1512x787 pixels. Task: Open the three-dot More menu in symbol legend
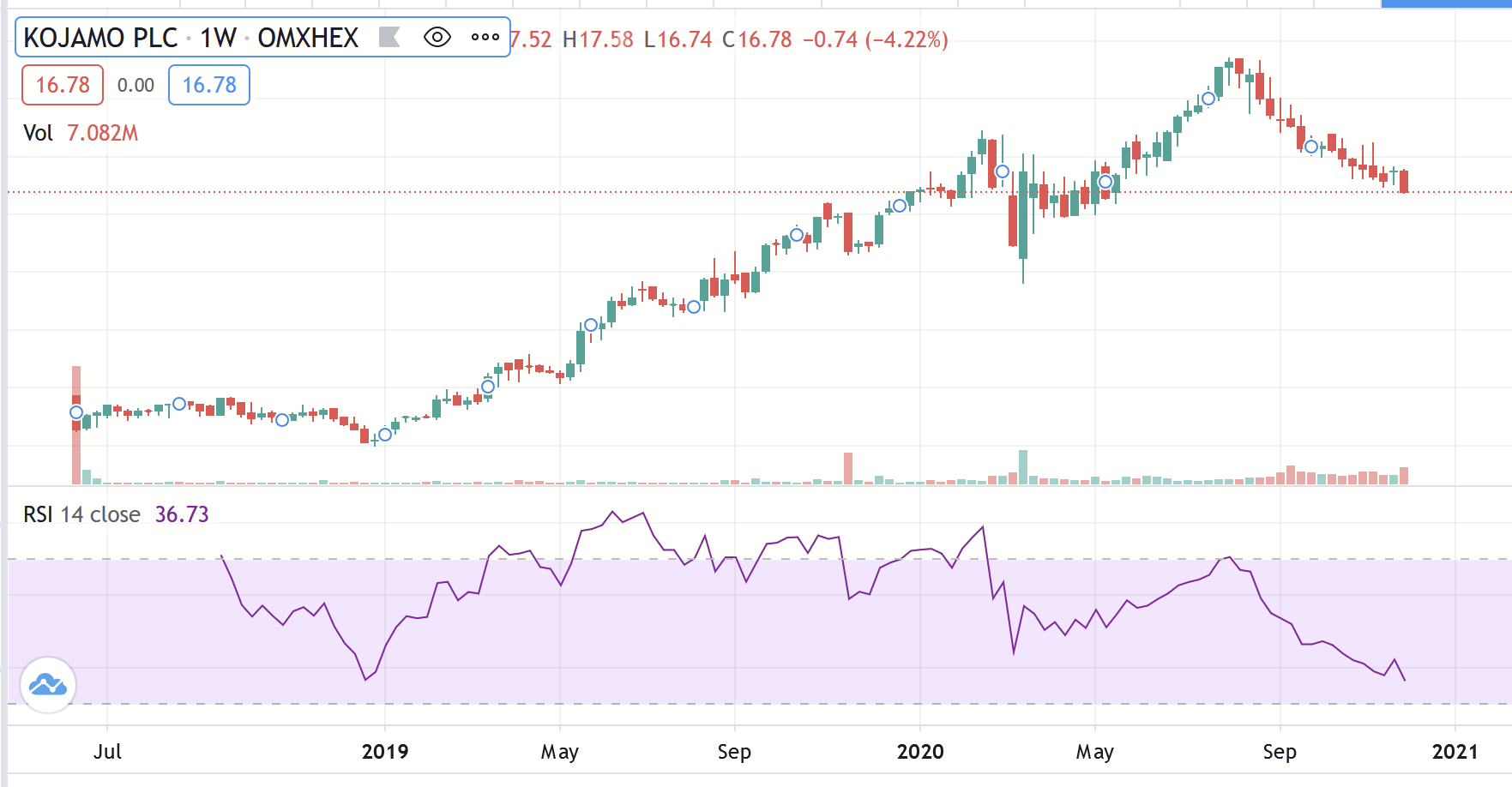(x=485, y=37)
